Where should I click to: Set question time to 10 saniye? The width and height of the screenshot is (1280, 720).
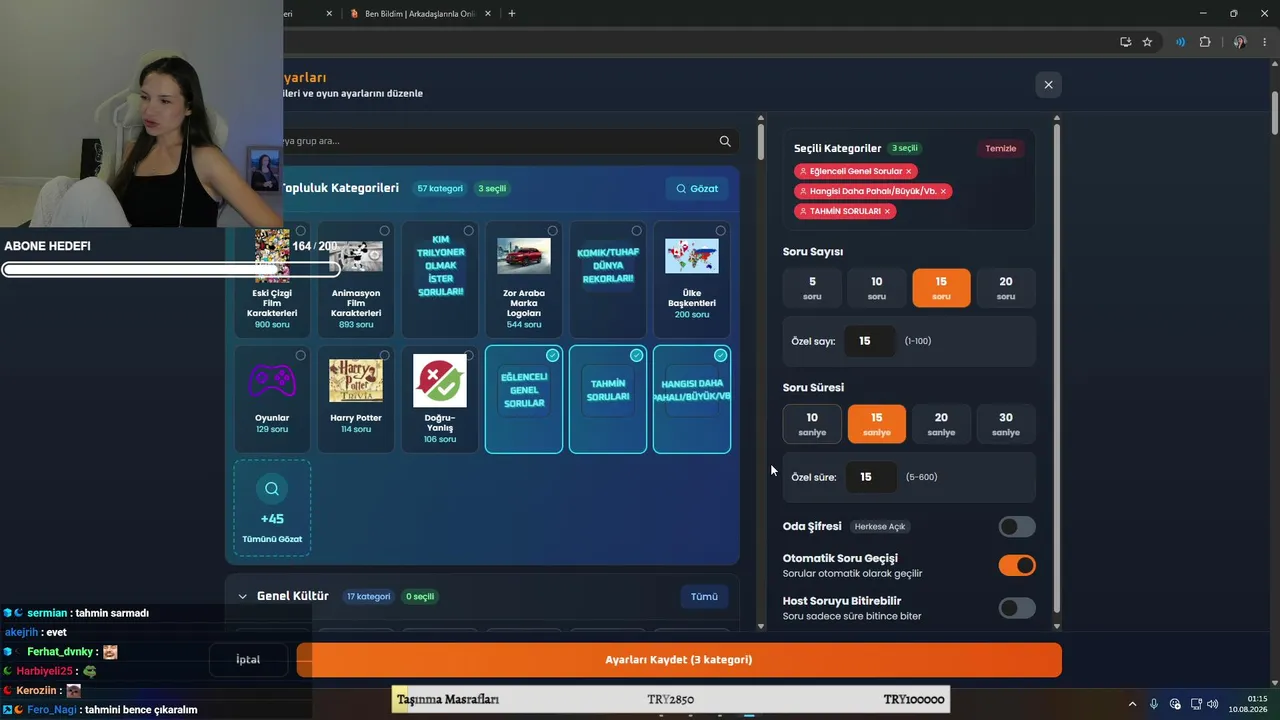click(x=812, y=424)
